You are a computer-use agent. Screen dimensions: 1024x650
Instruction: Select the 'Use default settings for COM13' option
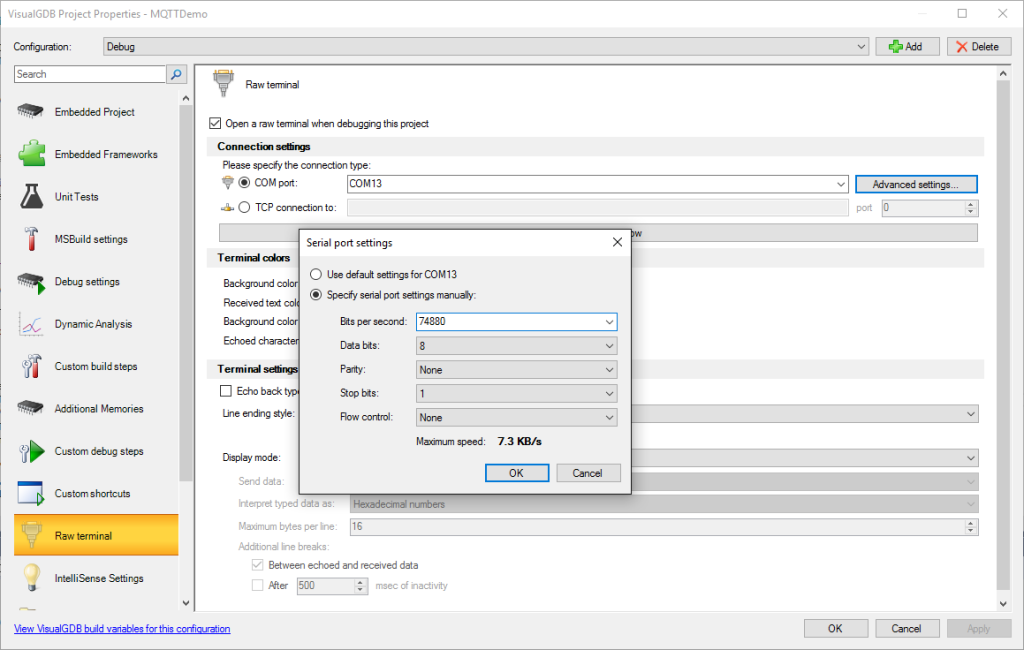pyautogui.click(x=316, y=273)
